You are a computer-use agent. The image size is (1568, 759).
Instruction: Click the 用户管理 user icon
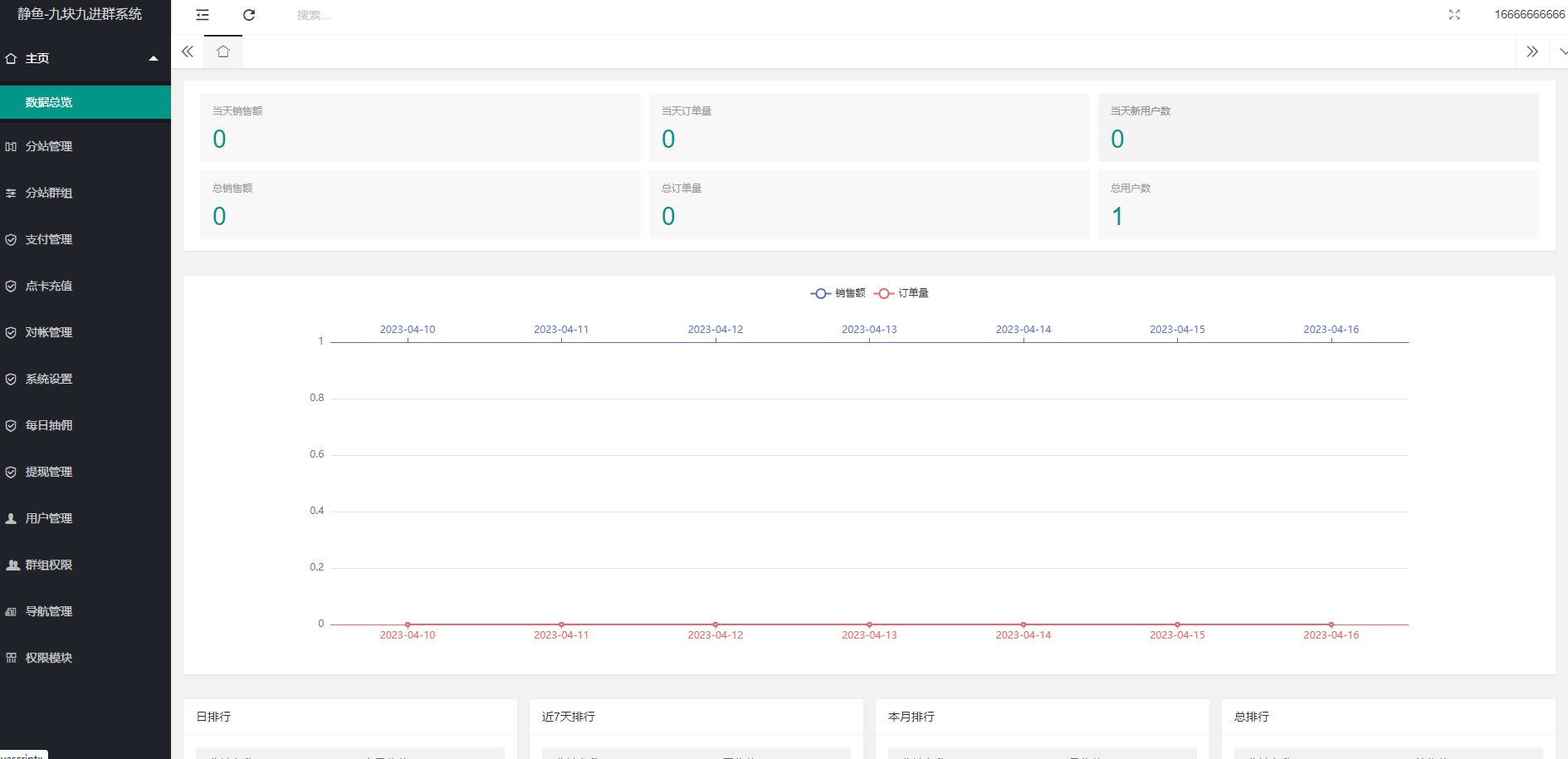[11, 518]
